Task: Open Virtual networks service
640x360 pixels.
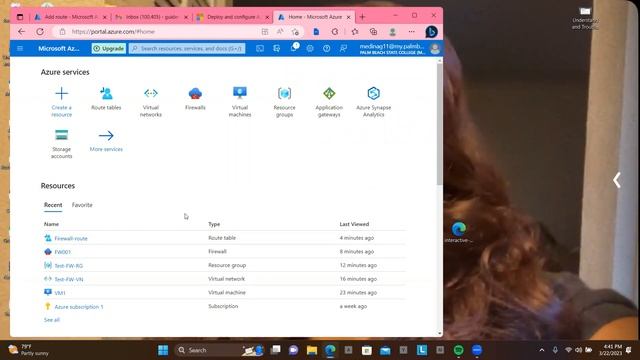Action: (151, 102)
